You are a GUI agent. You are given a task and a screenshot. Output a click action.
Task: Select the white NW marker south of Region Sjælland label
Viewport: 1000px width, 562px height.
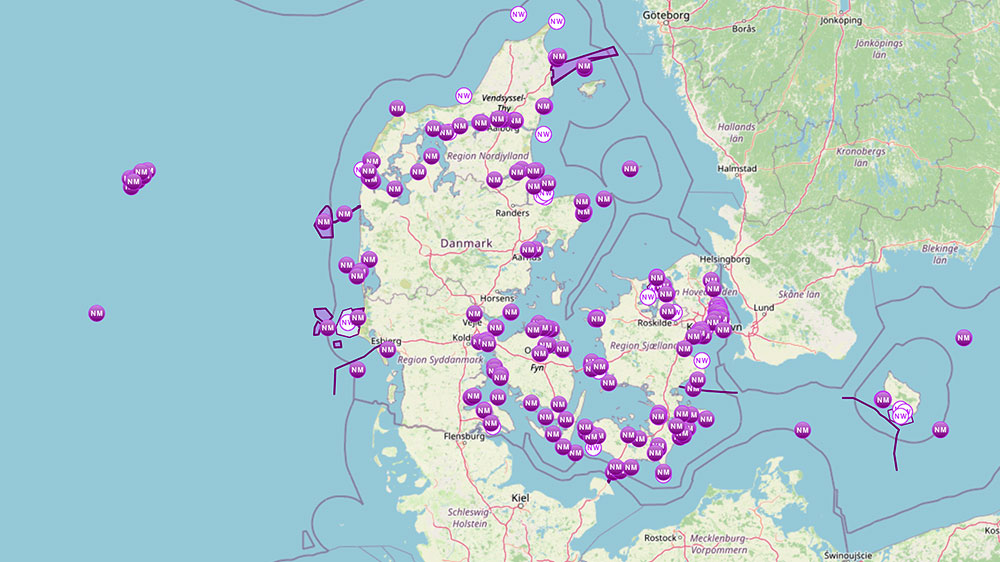[x=701, y=360]
